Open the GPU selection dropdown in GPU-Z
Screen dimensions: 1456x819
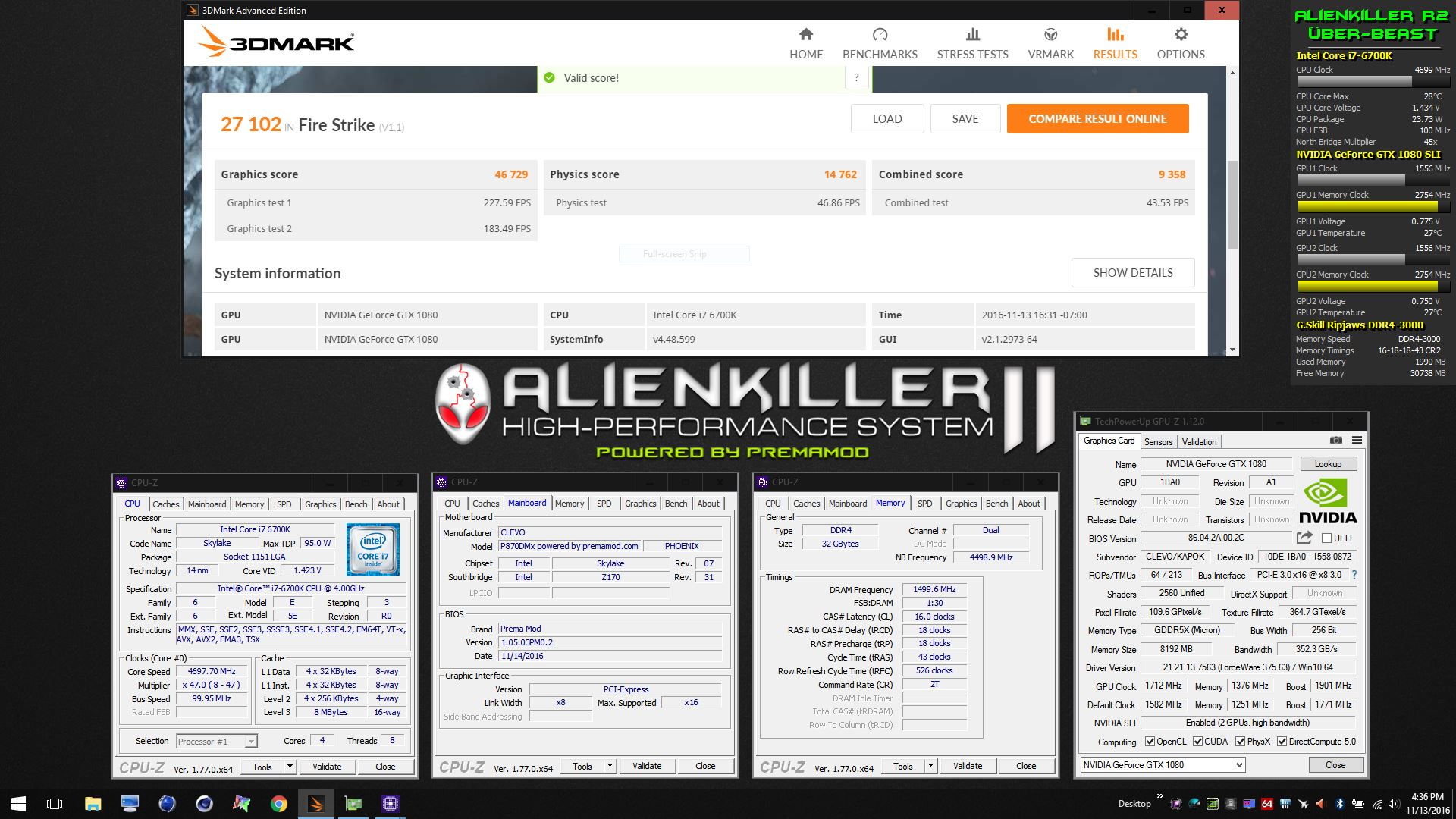tap(1163, 765)
